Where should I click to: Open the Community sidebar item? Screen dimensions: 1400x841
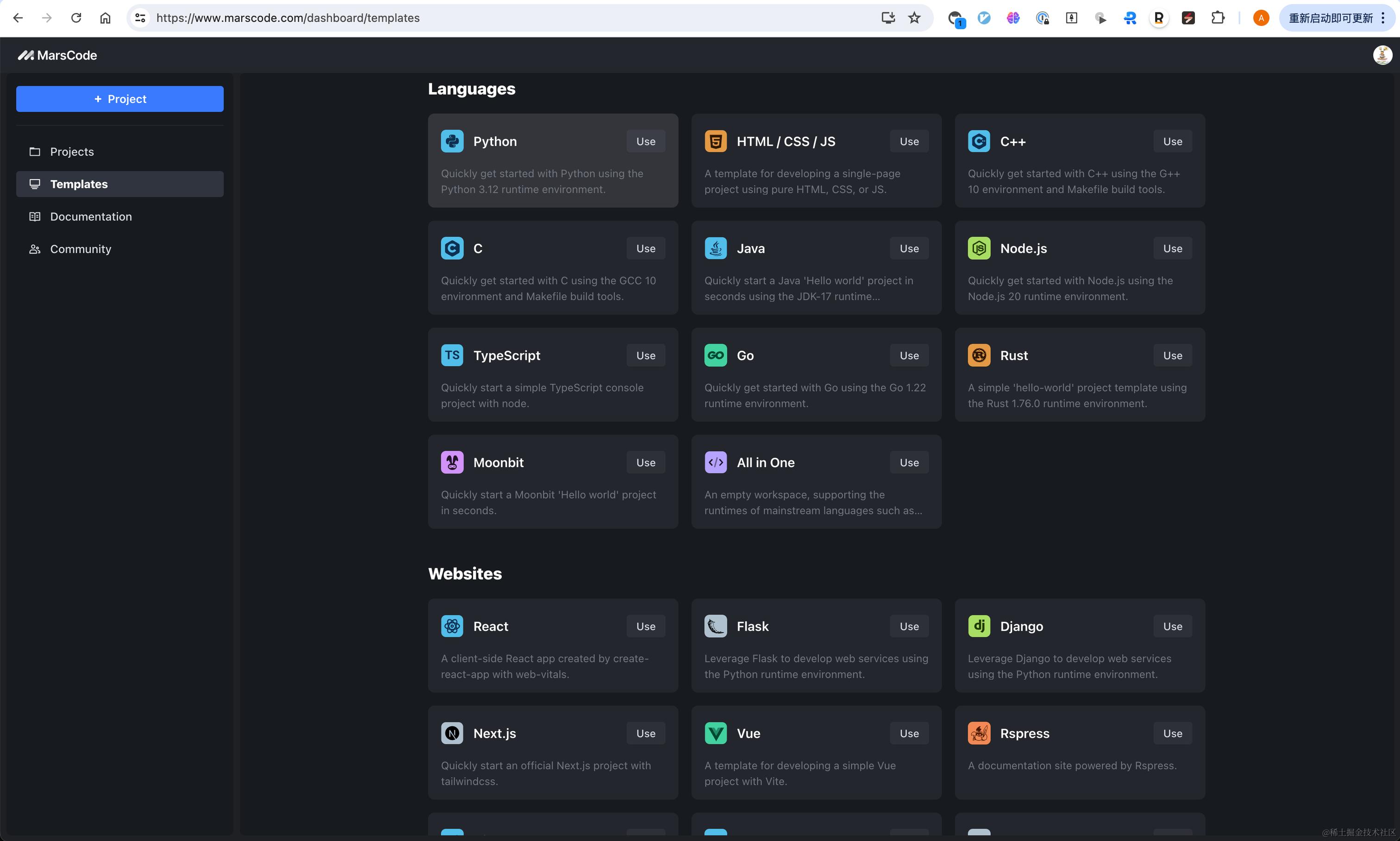81,249
